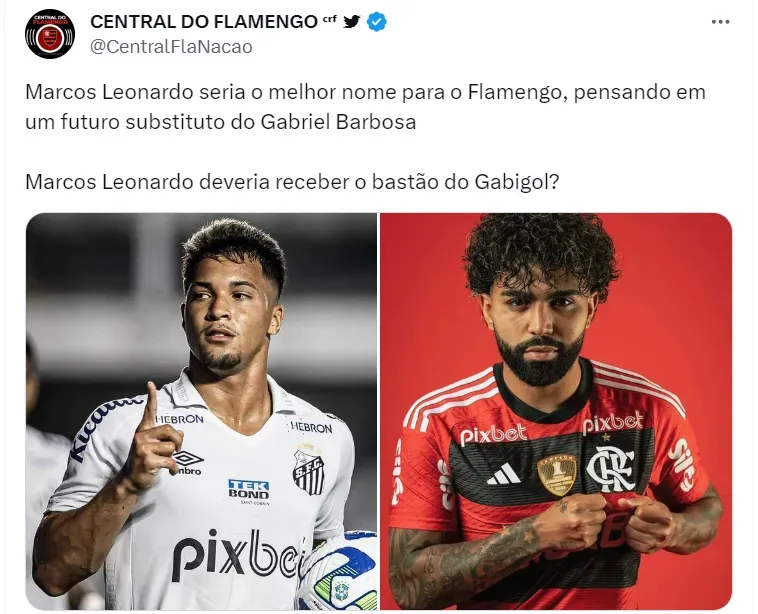Click the tweet text mentioning Gabriel Barbosa
Viewport: 758px width, 614px height.
pos(365,107)
